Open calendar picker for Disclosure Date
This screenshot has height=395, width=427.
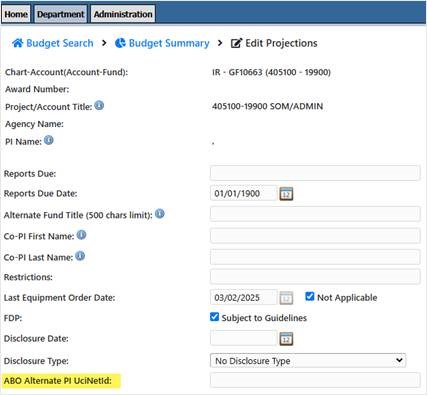click(x=286, y=339)
